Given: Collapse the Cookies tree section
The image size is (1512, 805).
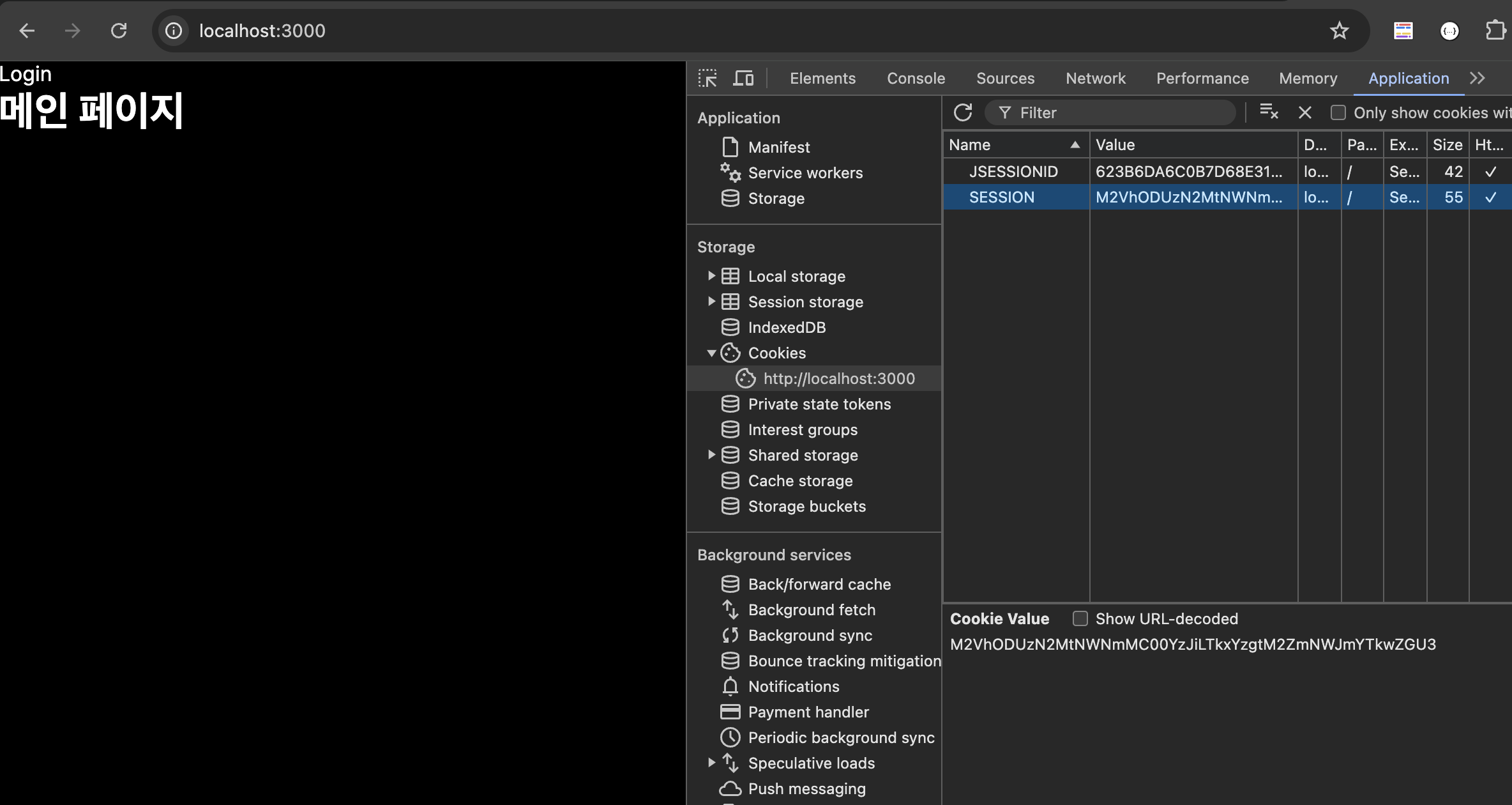Looking at the screenshot, I should 711,353.
